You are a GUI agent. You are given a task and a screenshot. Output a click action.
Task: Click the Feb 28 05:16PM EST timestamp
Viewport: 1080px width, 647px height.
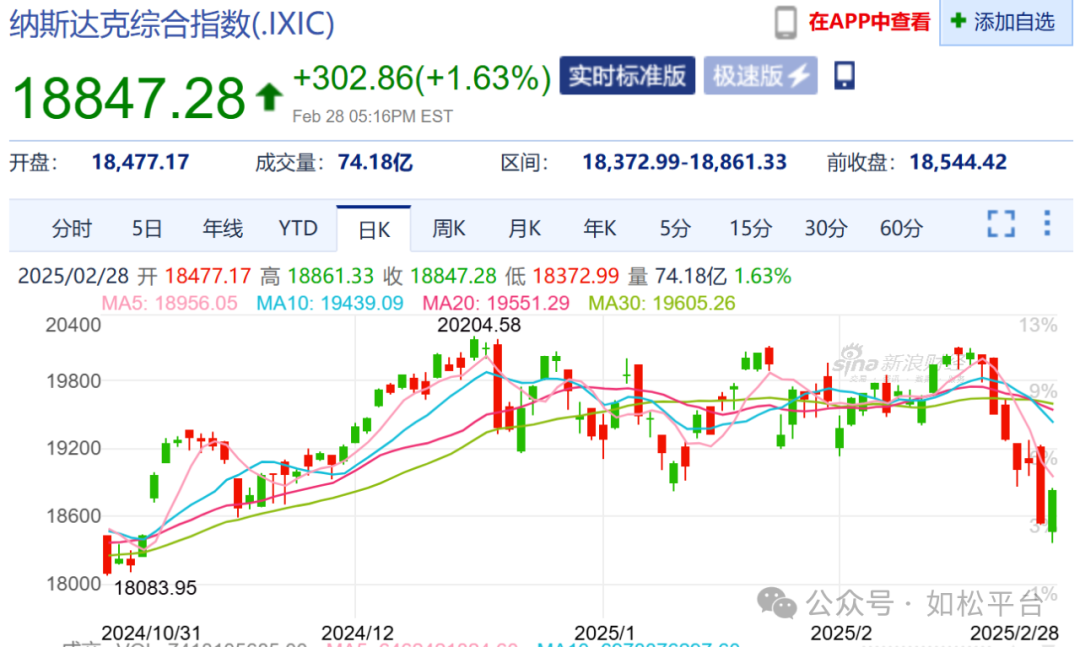tap(373, 116)
